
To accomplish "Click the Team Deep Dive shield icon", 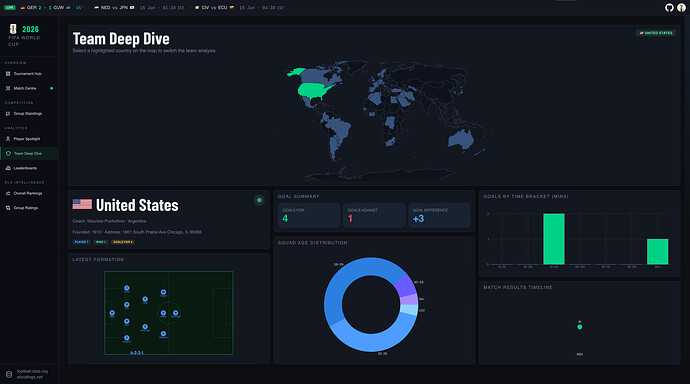I will coord(8,154).
